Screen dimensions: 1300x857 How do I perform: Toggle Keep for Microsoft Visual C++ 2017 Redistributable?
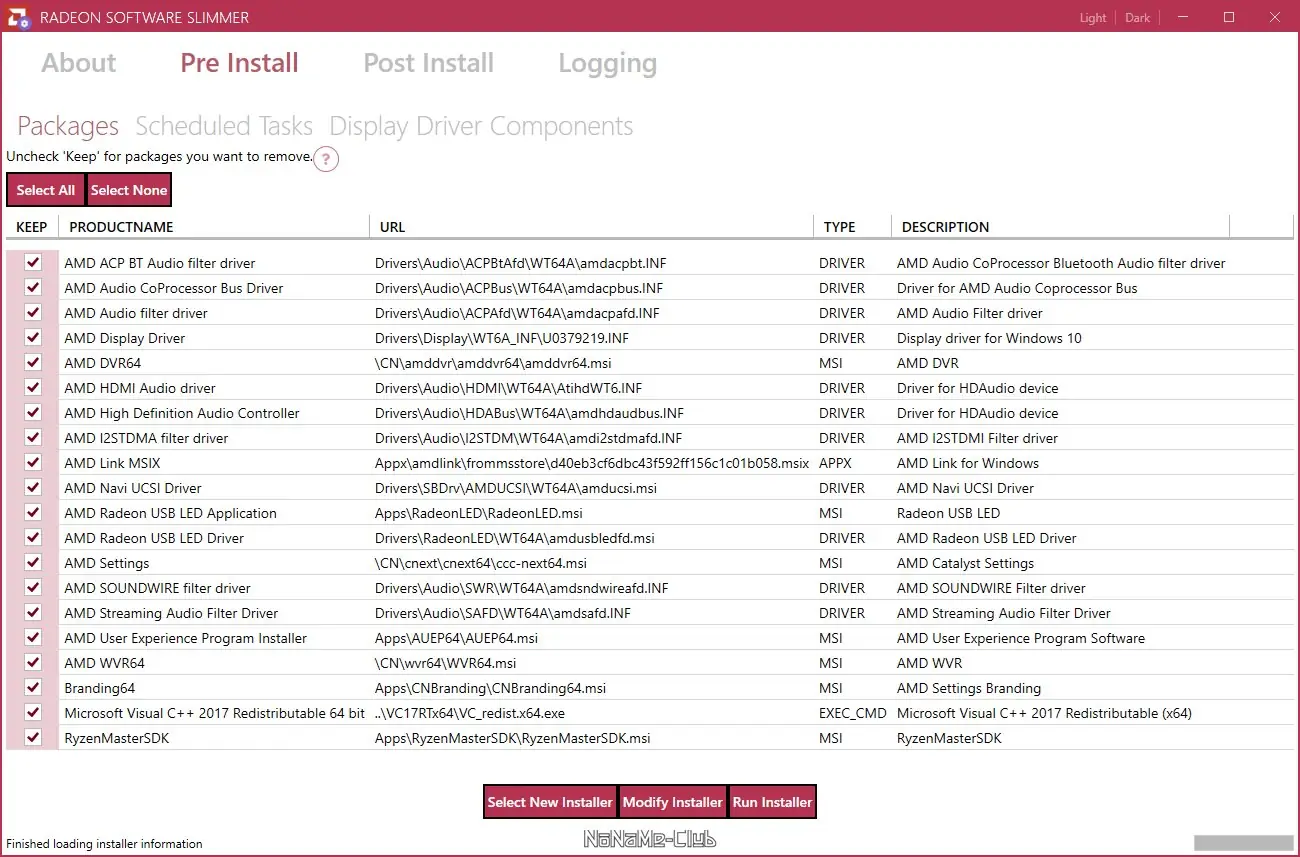(33, 713)
